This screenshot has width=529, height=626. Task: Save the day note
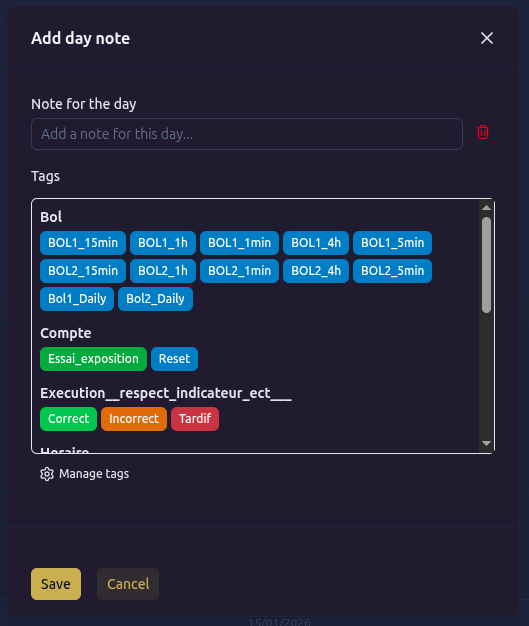tap(56, 584)
